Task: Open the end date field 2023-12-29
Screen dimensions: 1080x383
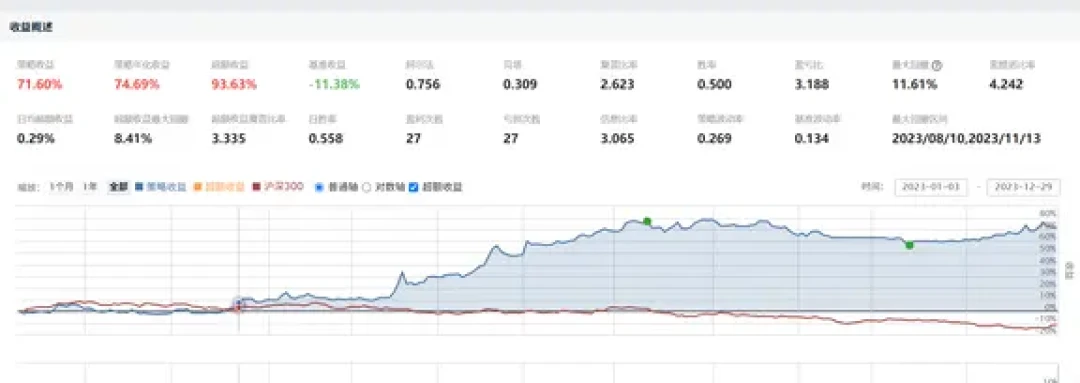Action: pos(1023,187)
